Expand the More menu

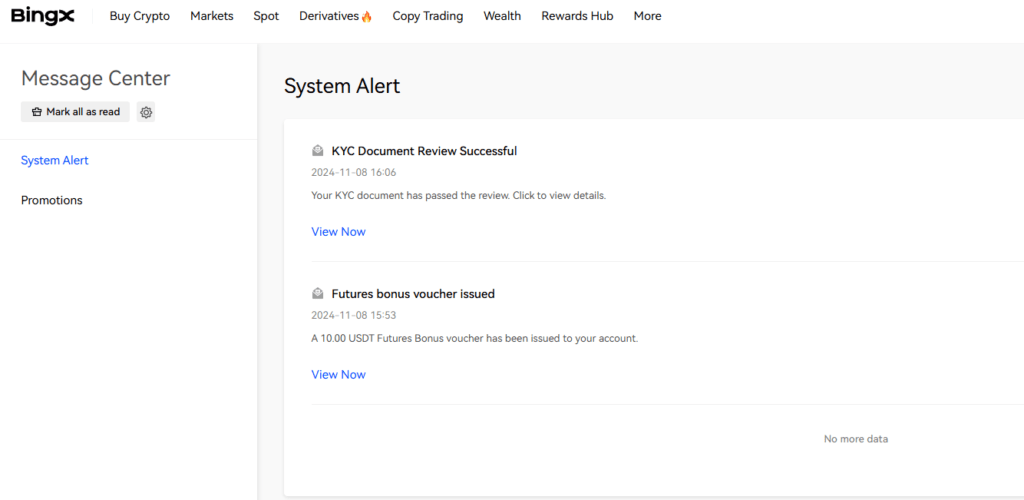point(647,16)
